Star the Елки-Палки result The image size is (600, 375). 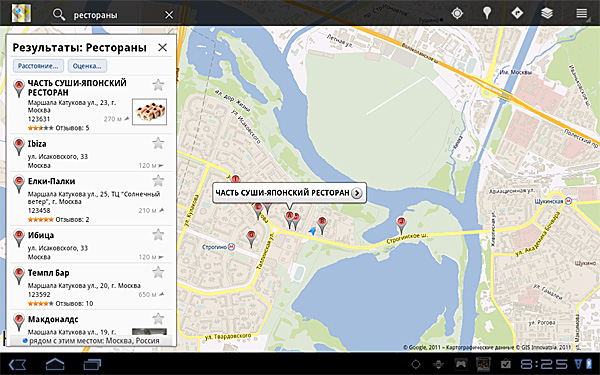coord(158,180)
